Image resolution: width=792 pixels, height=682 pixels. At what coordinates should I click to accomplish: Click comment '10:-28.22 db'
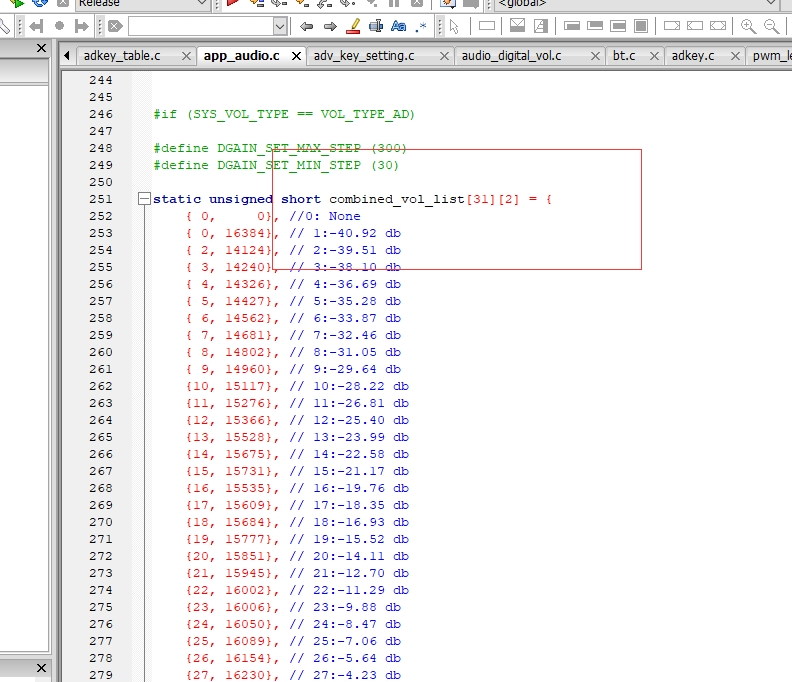(x=361, y=386)
